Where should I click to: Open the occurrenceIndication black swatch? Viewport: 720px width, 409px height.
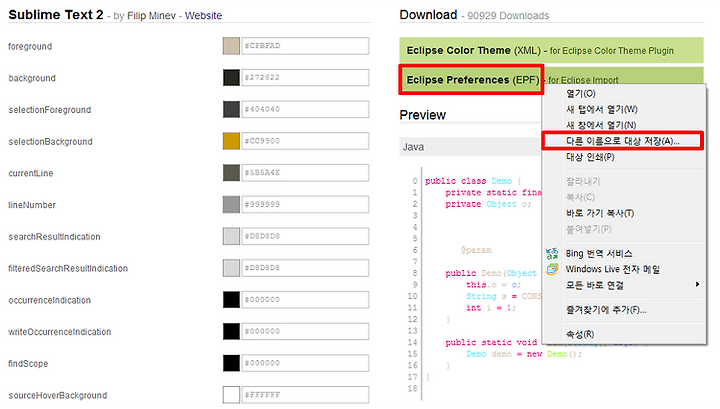tap(231, 299)
